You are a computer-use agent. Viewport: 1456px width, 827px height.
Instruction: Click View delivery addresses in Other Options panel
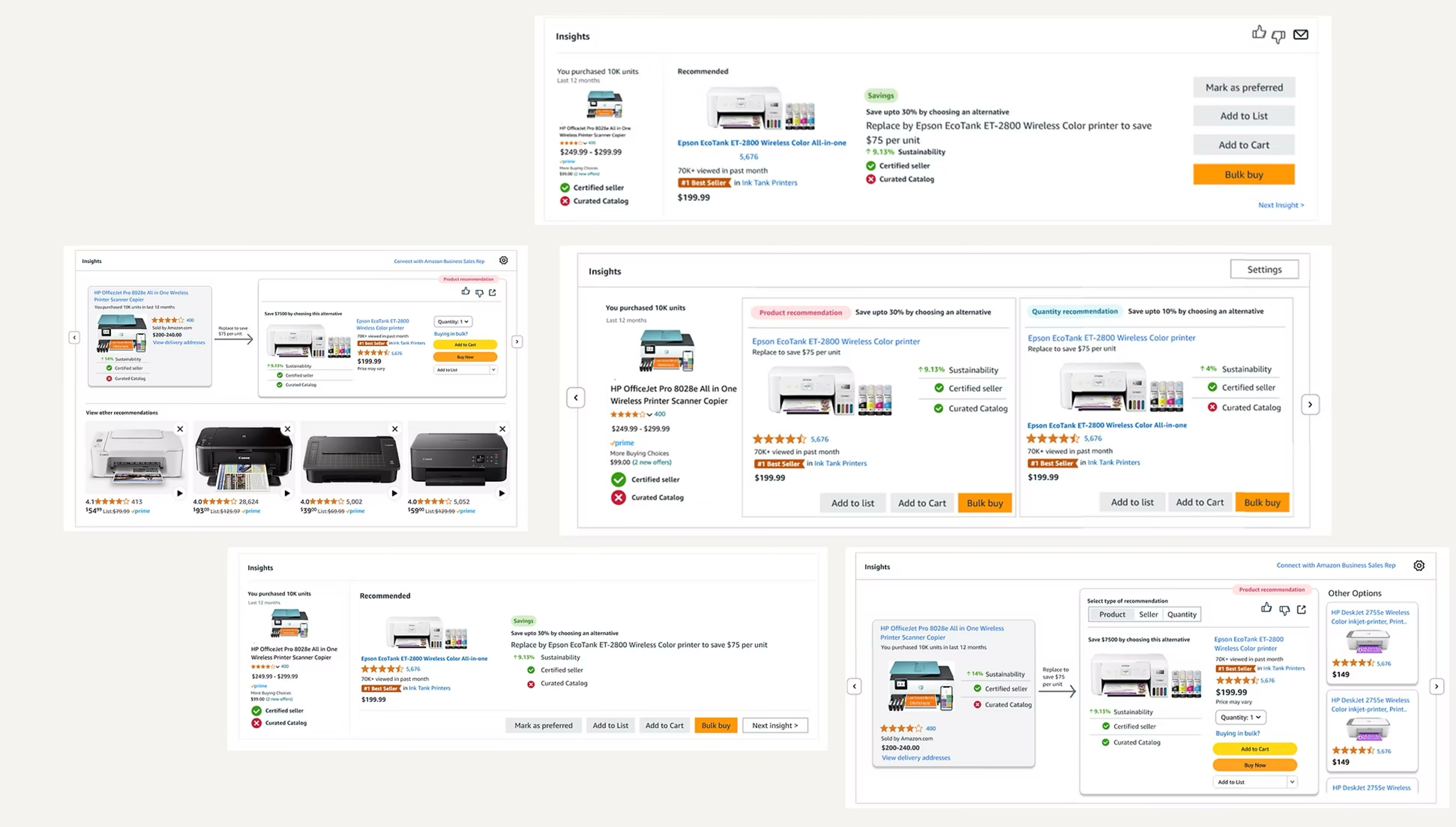click(x=915, y=758)
